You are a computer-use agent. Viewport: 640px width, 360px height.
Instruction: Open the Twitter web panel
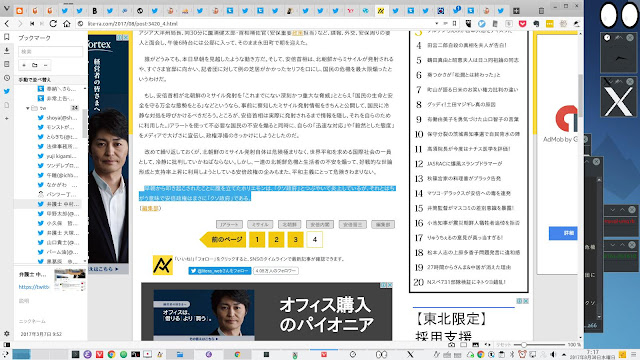(x=7, y=91)
